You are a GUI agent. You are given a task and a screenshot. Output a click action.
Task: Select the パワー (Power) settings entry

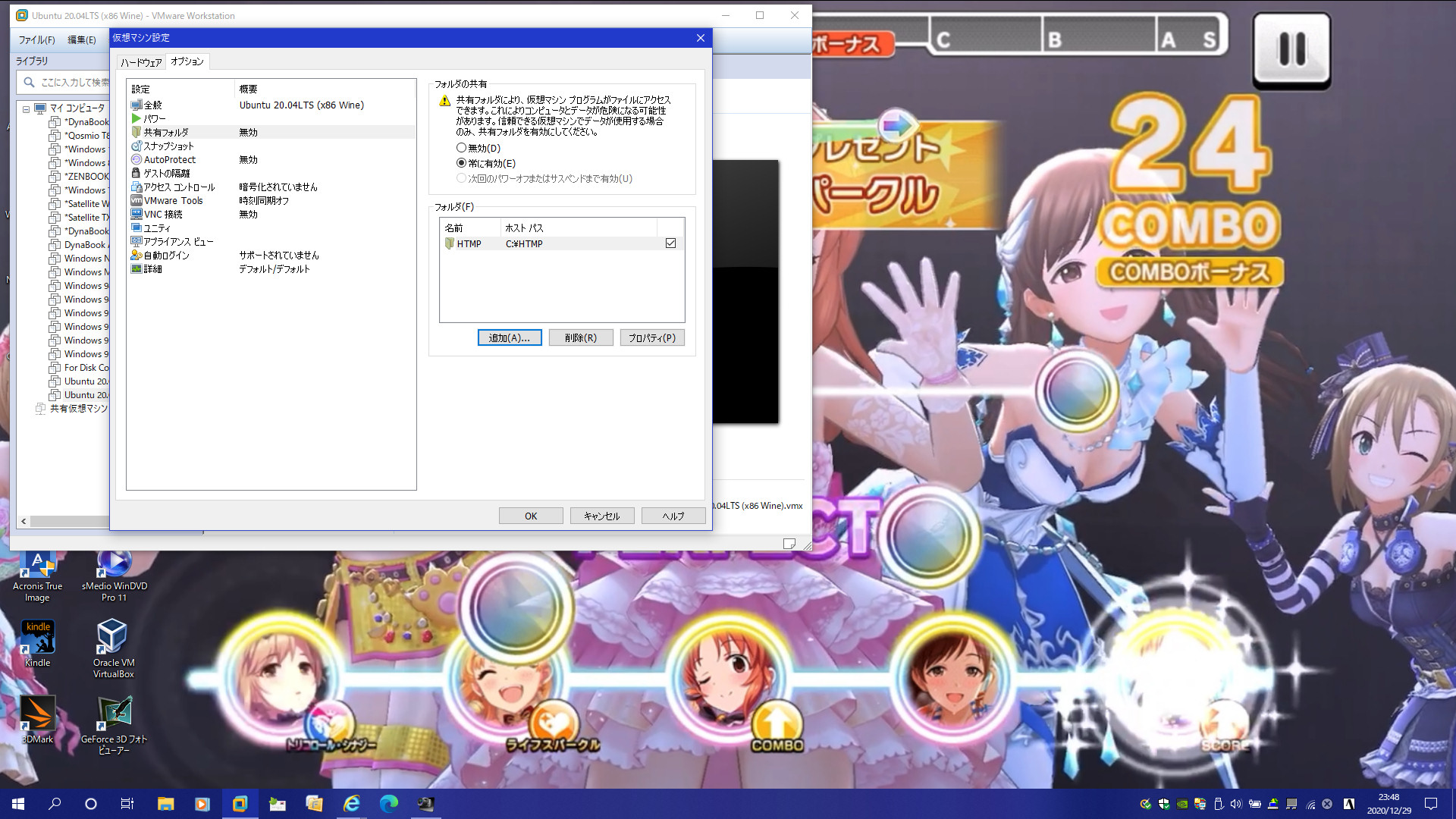tap(271, 118)
